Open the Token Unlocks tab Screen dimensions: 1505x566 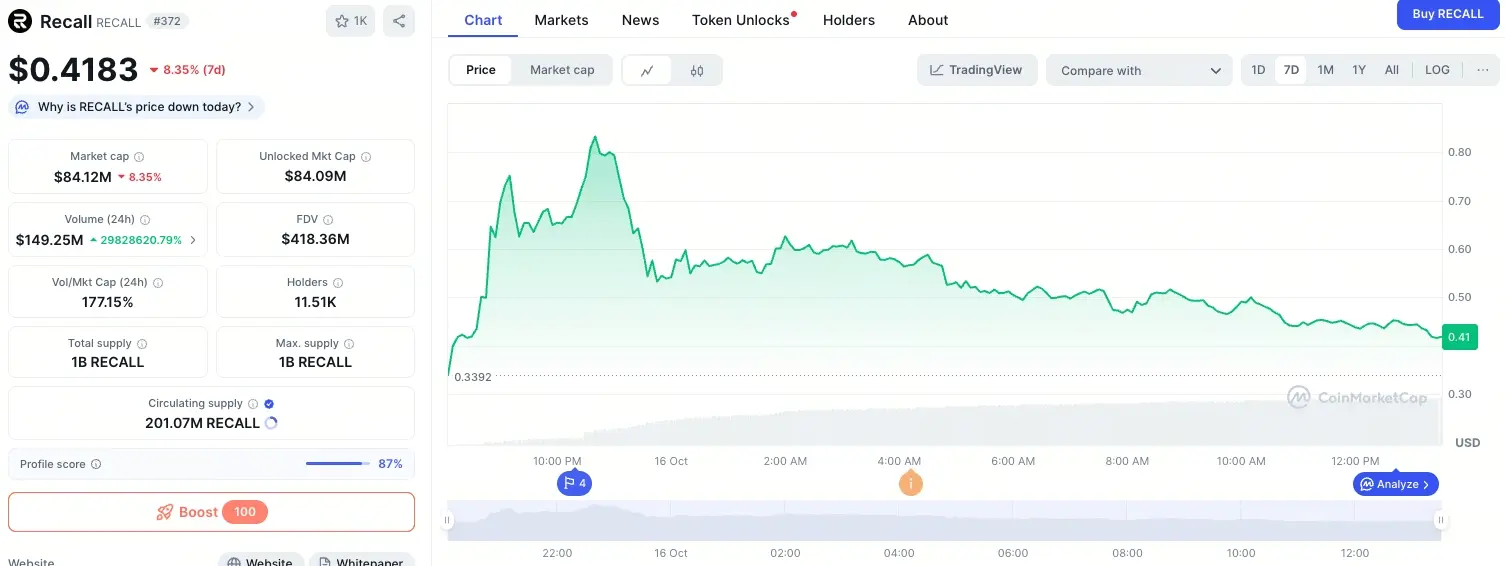click(x=741, y=20)
